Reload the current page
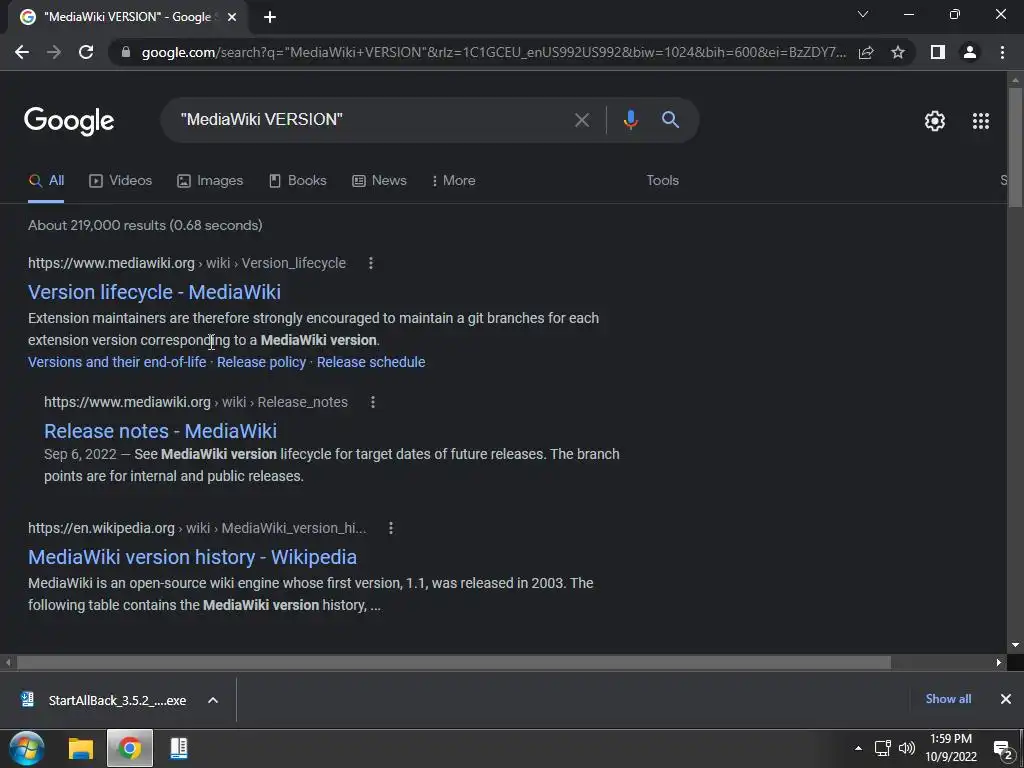1024x768 pixels. pyautogui.click(x=86, y=52)
